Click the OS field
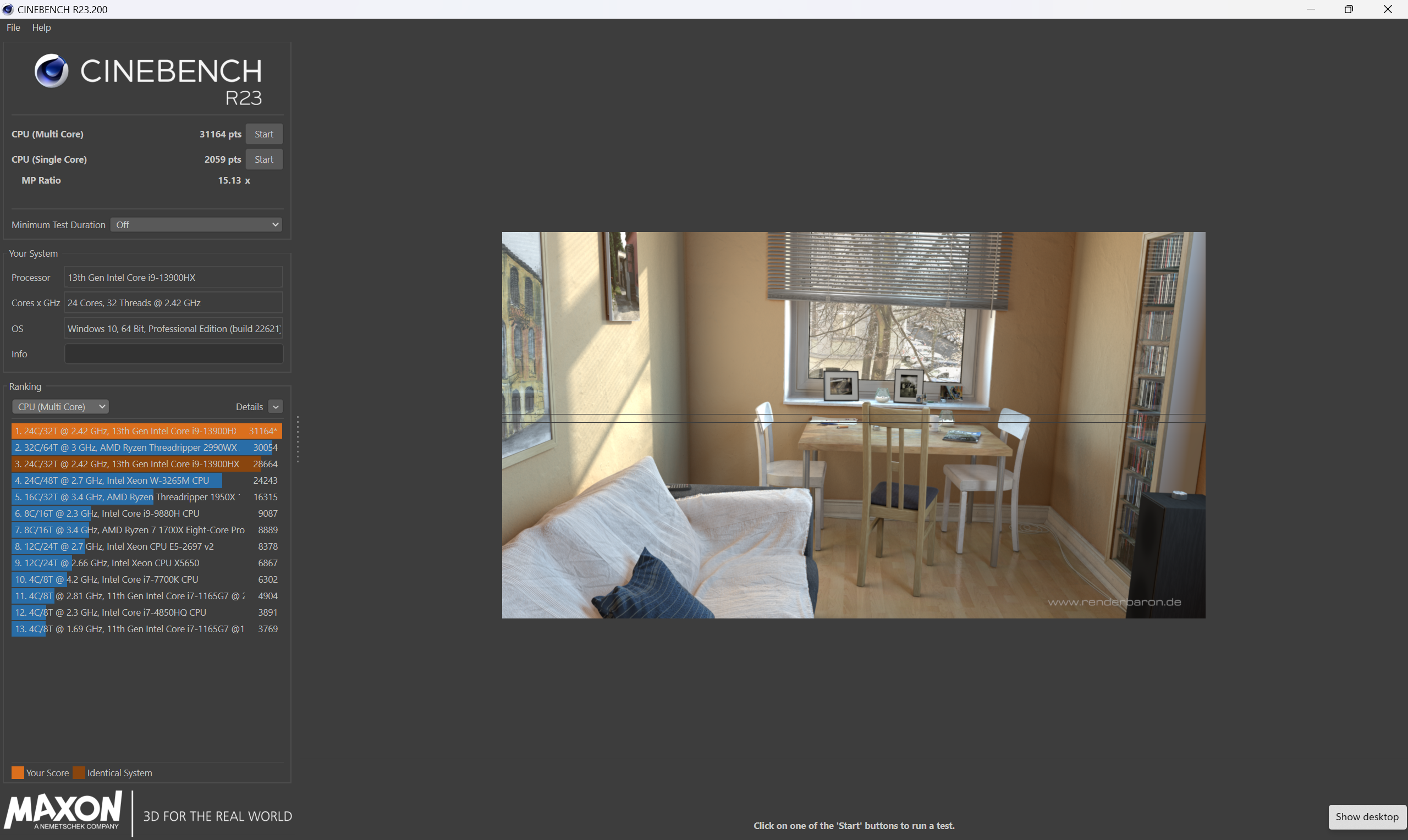Image resolution: width=1408 pixels, height=840 pixels. pyautogui.click(x=173, y=328)
